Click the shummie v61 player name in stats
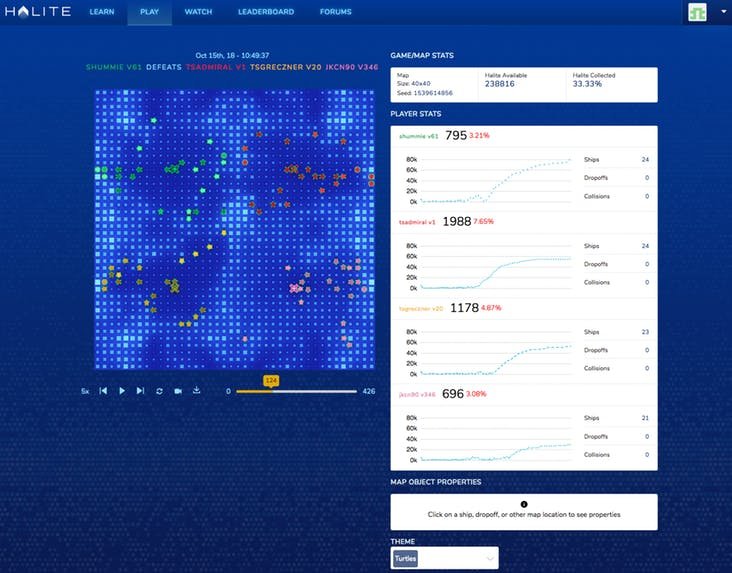 coord(418,136)
